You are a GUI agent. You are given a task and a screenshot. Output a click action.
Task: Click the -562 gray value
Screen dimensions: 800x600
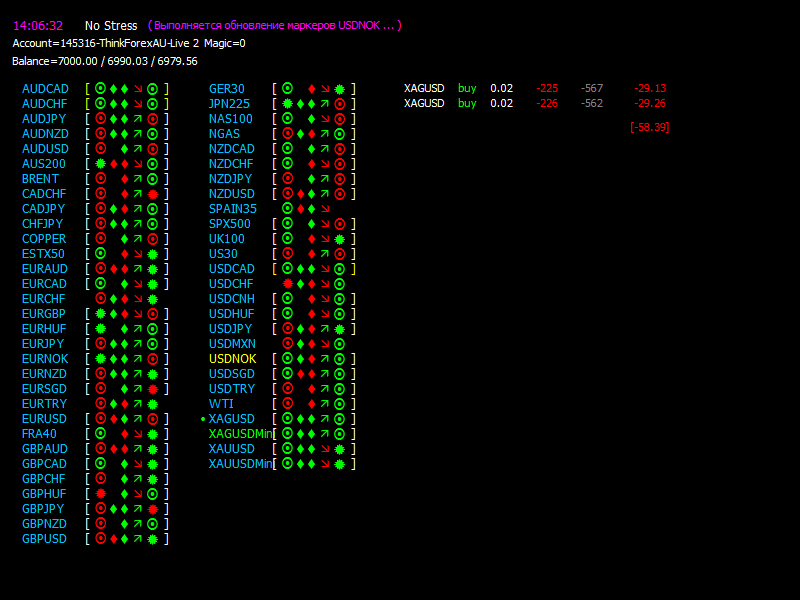pyautogui.click(x=592, y=103)
